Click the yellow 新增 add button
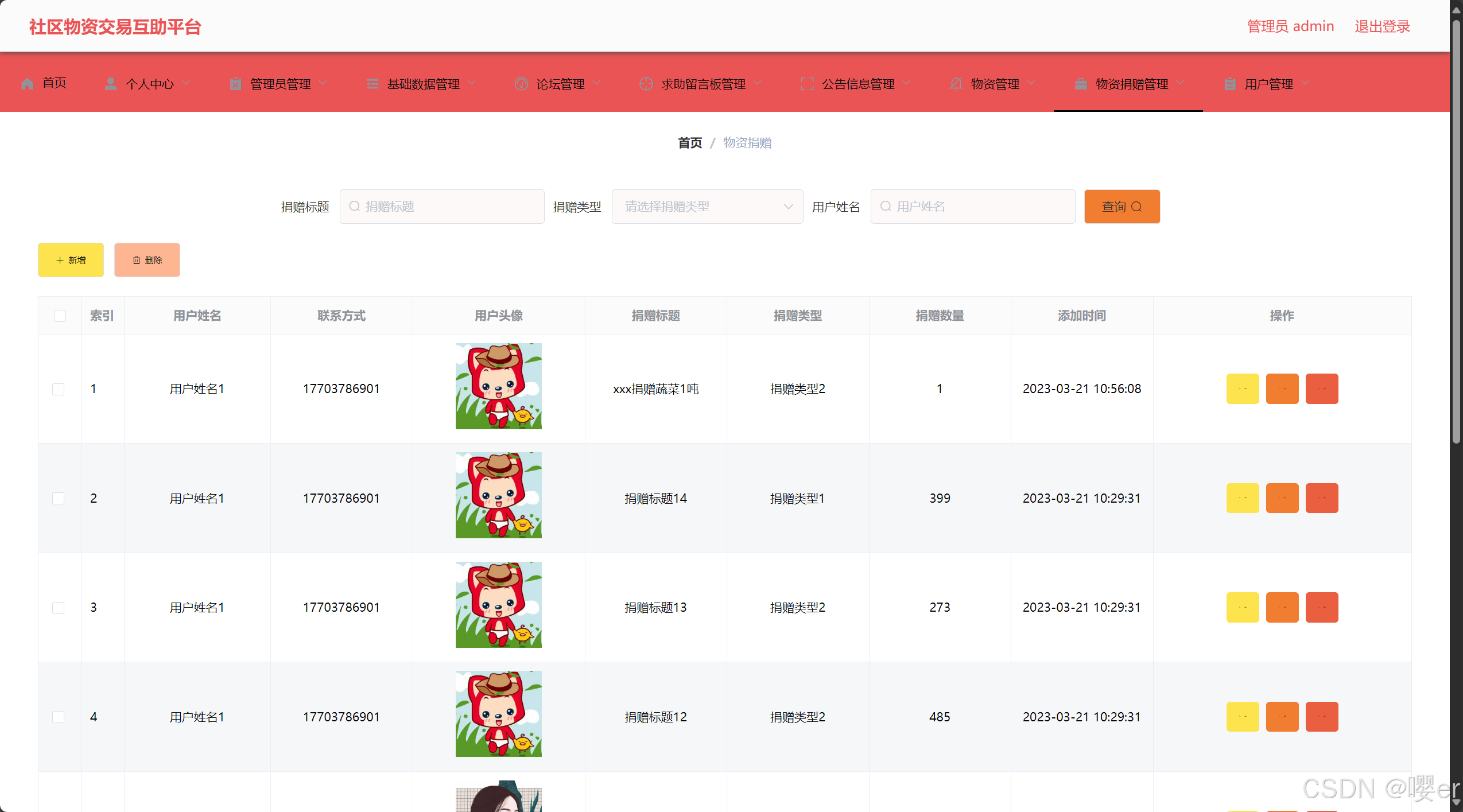Screen dimensions: 1463x812 (x=71, y=260)
